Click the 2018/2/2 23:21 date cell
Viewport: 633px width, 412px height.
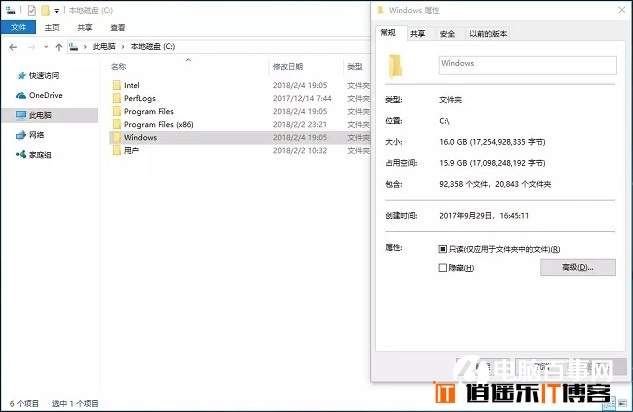tap(300, 124)
